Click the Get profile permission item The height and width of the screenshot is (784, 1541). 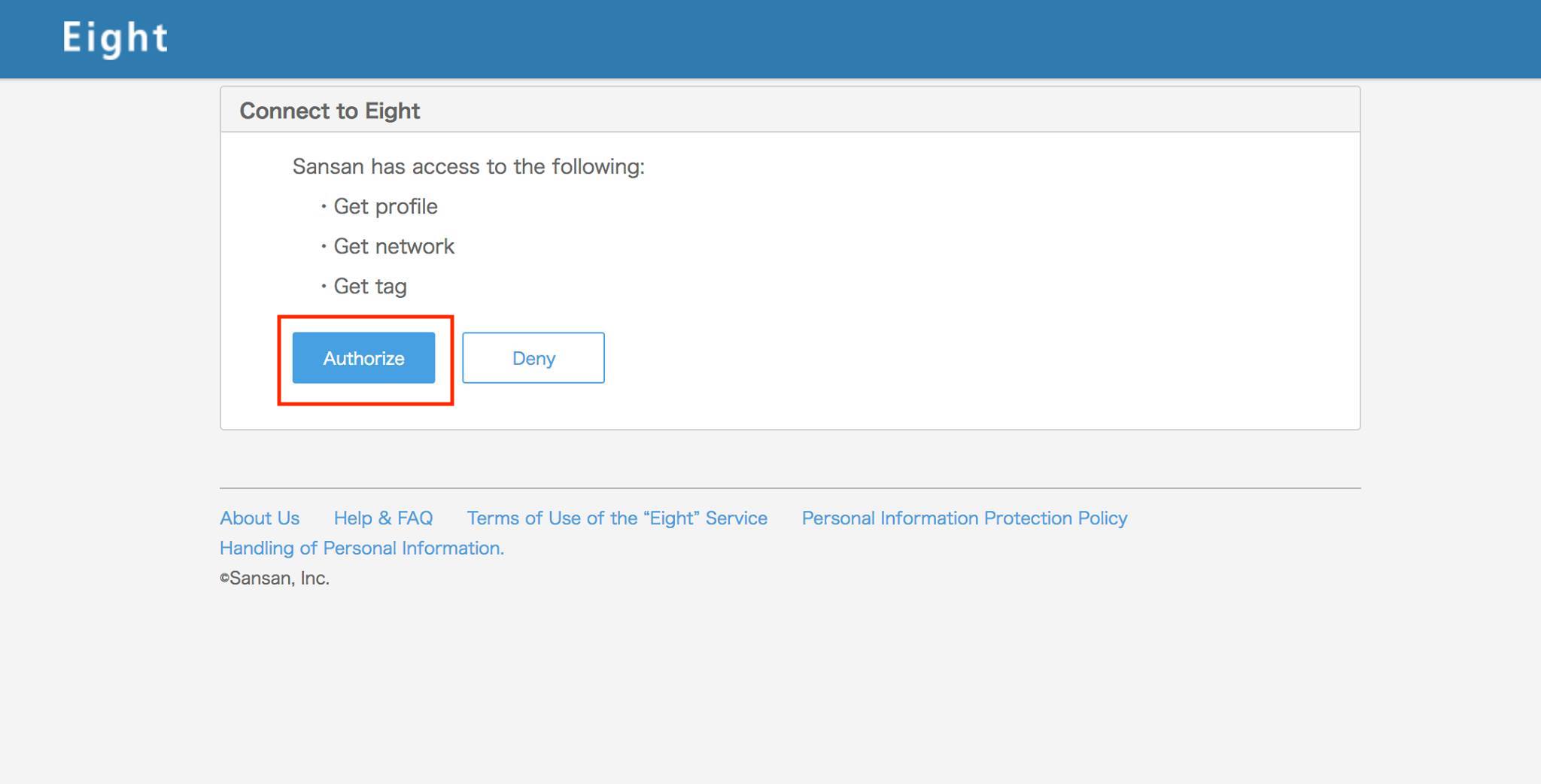tap(385, 206)
